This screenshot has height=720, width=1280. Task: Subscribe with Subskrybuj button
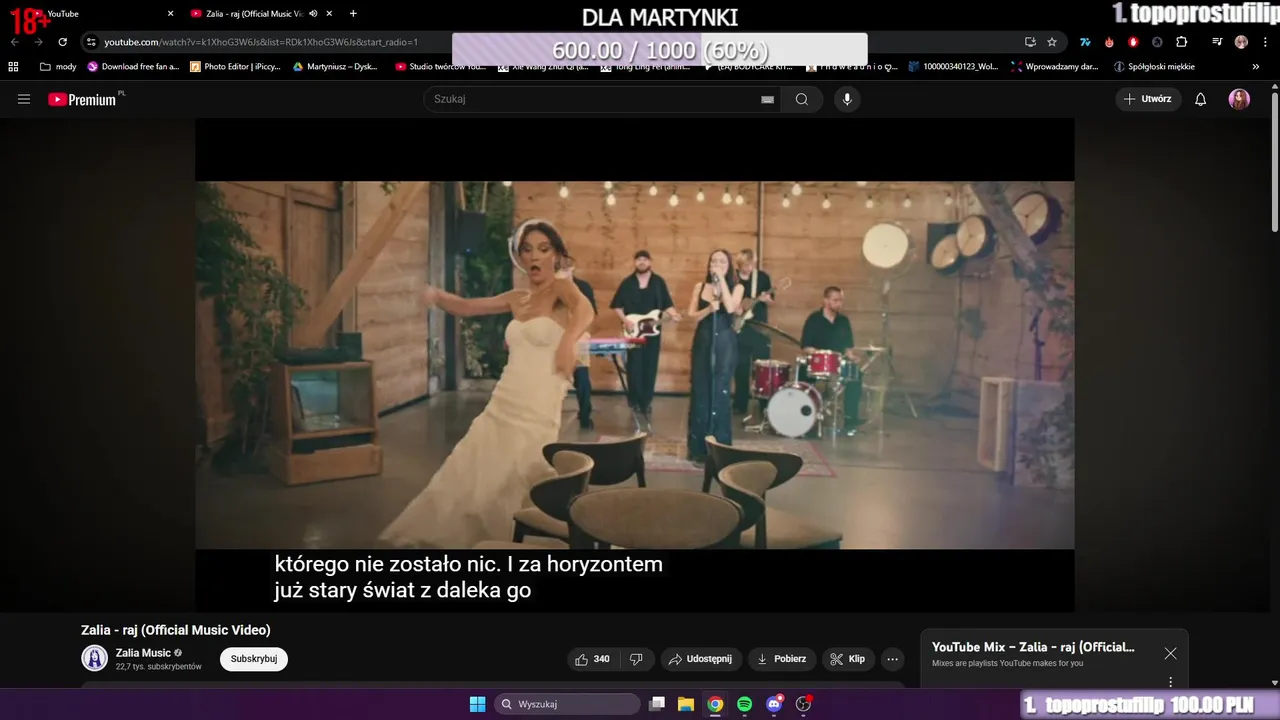(254, 659)
